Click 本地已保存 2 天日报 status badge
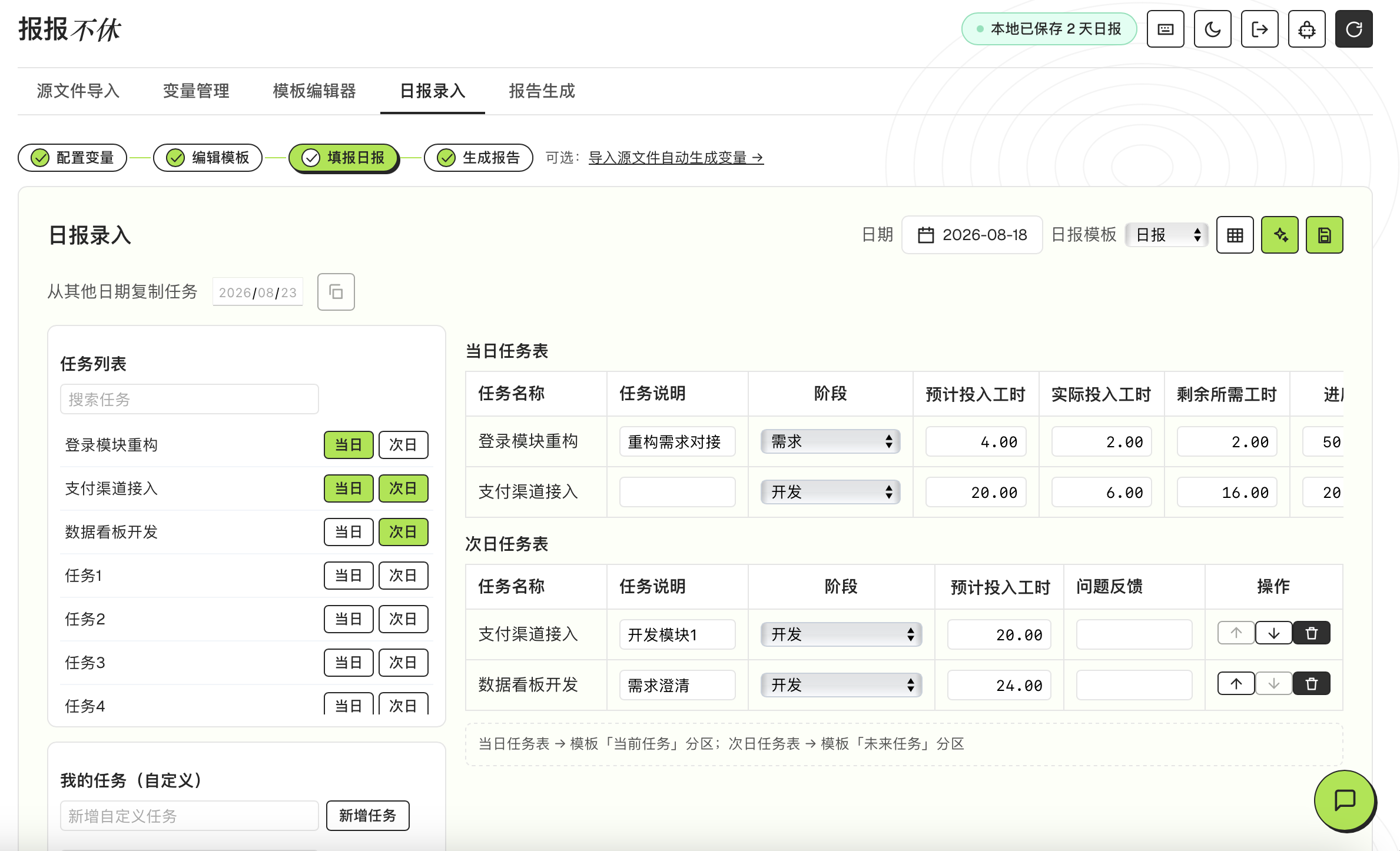 pos(1049,29)
